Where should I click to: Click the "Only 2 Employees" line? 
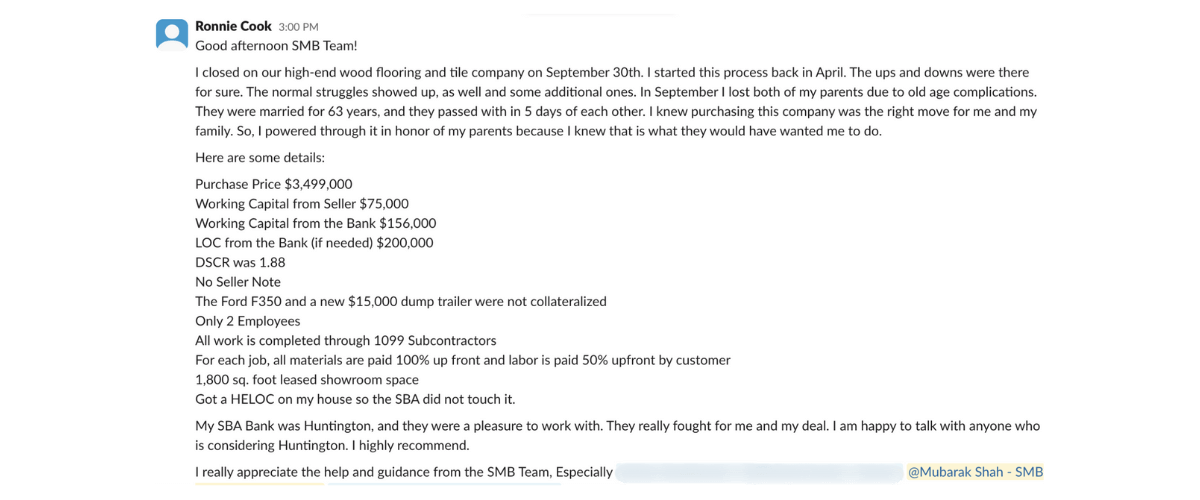(247, 321)
